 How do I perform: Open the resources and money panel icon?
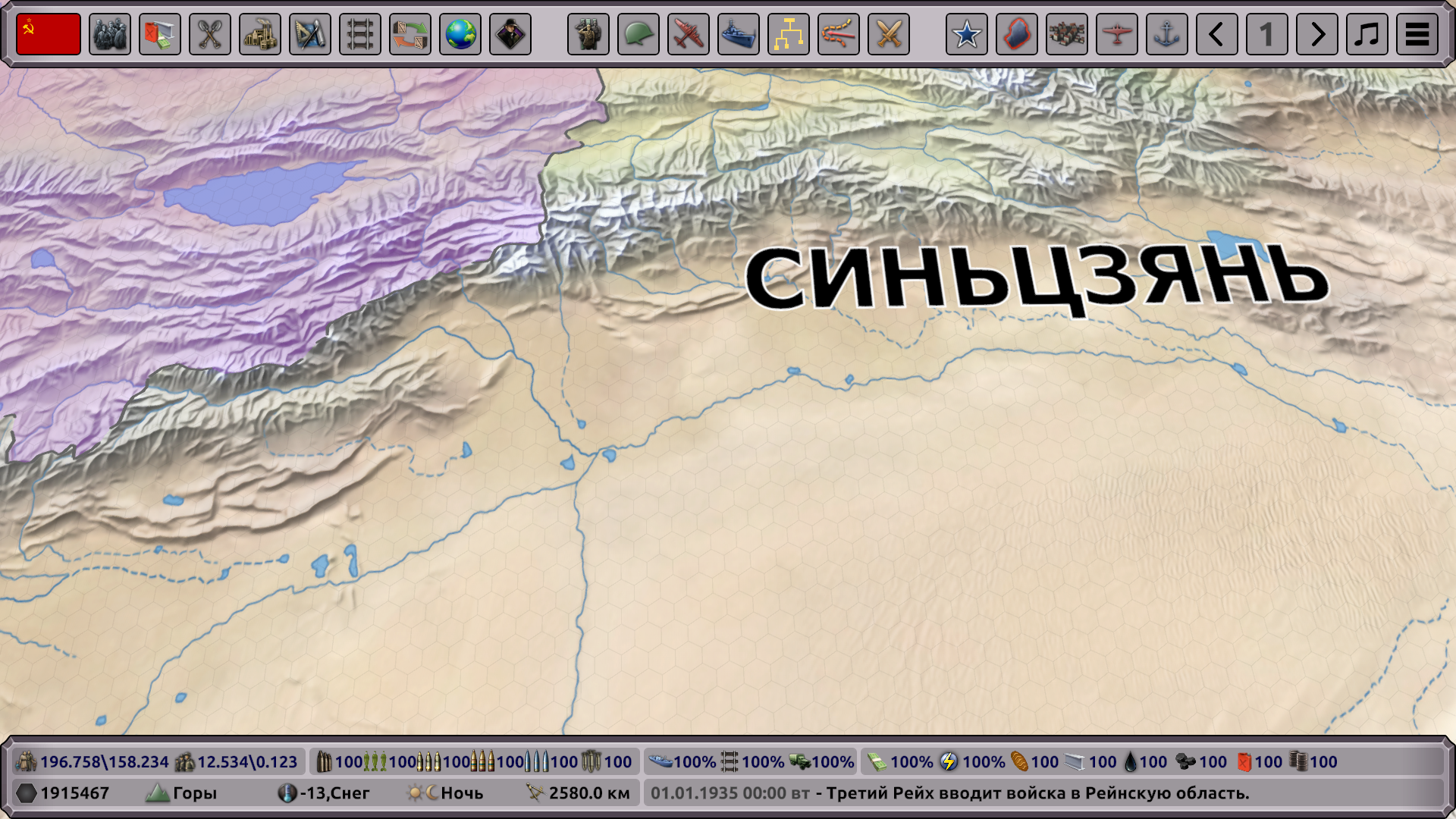160,34
